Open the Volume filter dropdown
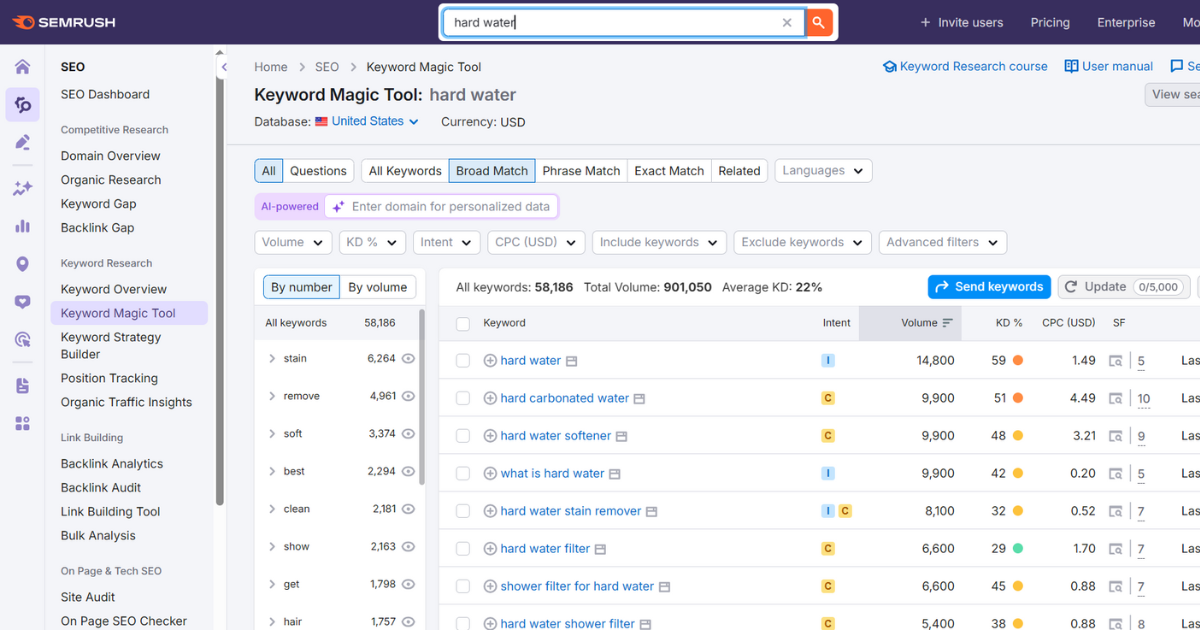 tap(293, 242)
